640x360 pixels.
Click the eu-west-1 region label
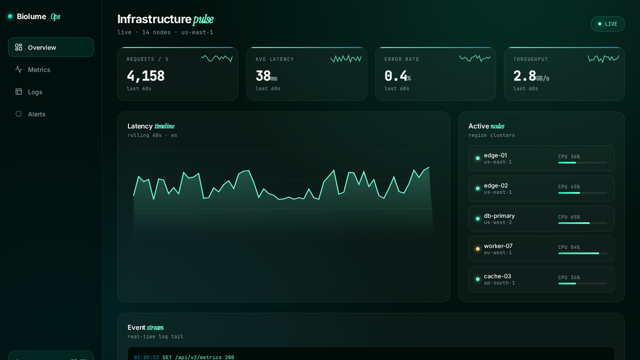click(498, 253)
